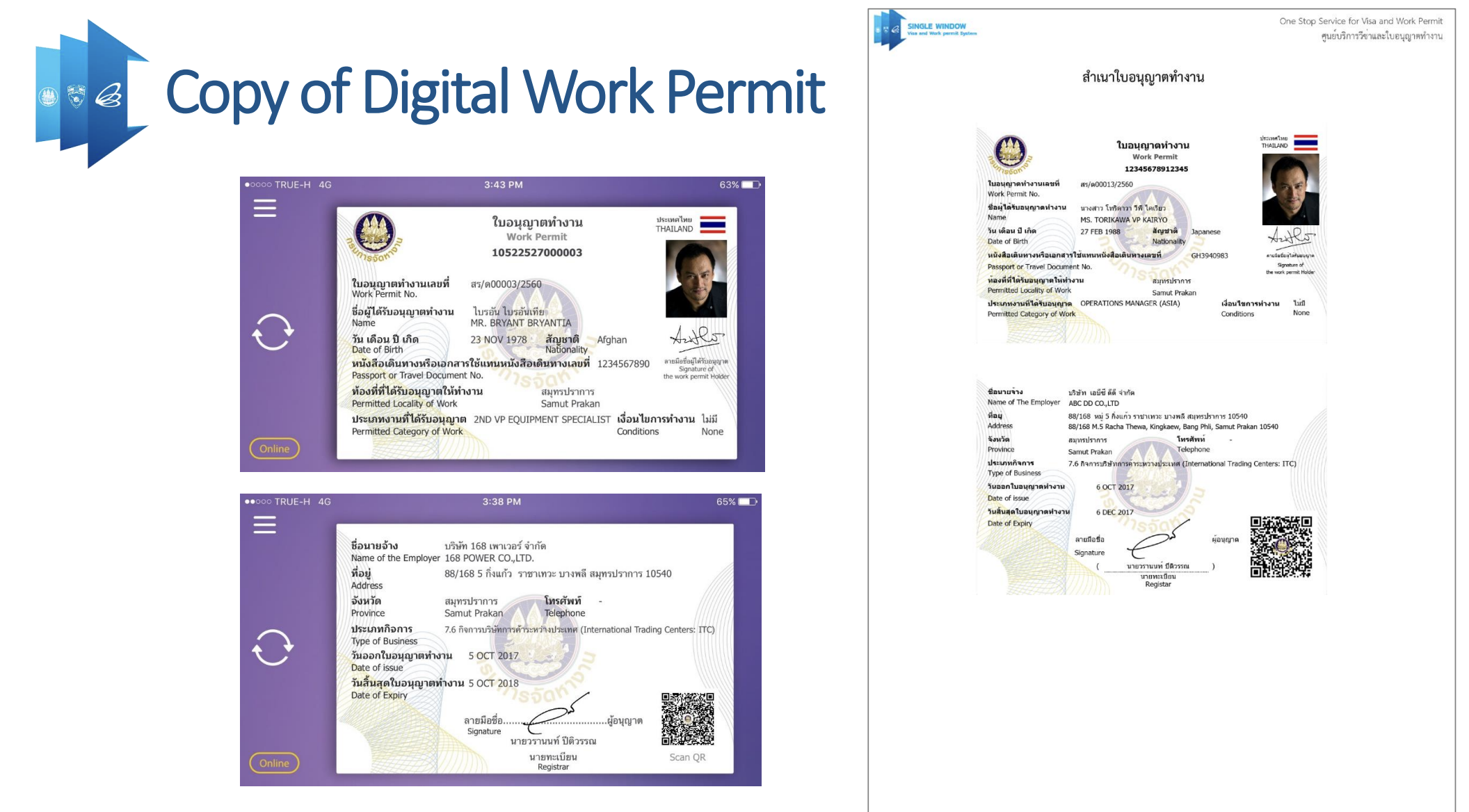Tap the sync icon next to the employer details screen
This screenshot has height=812, width=1469.
pos(273,647)
